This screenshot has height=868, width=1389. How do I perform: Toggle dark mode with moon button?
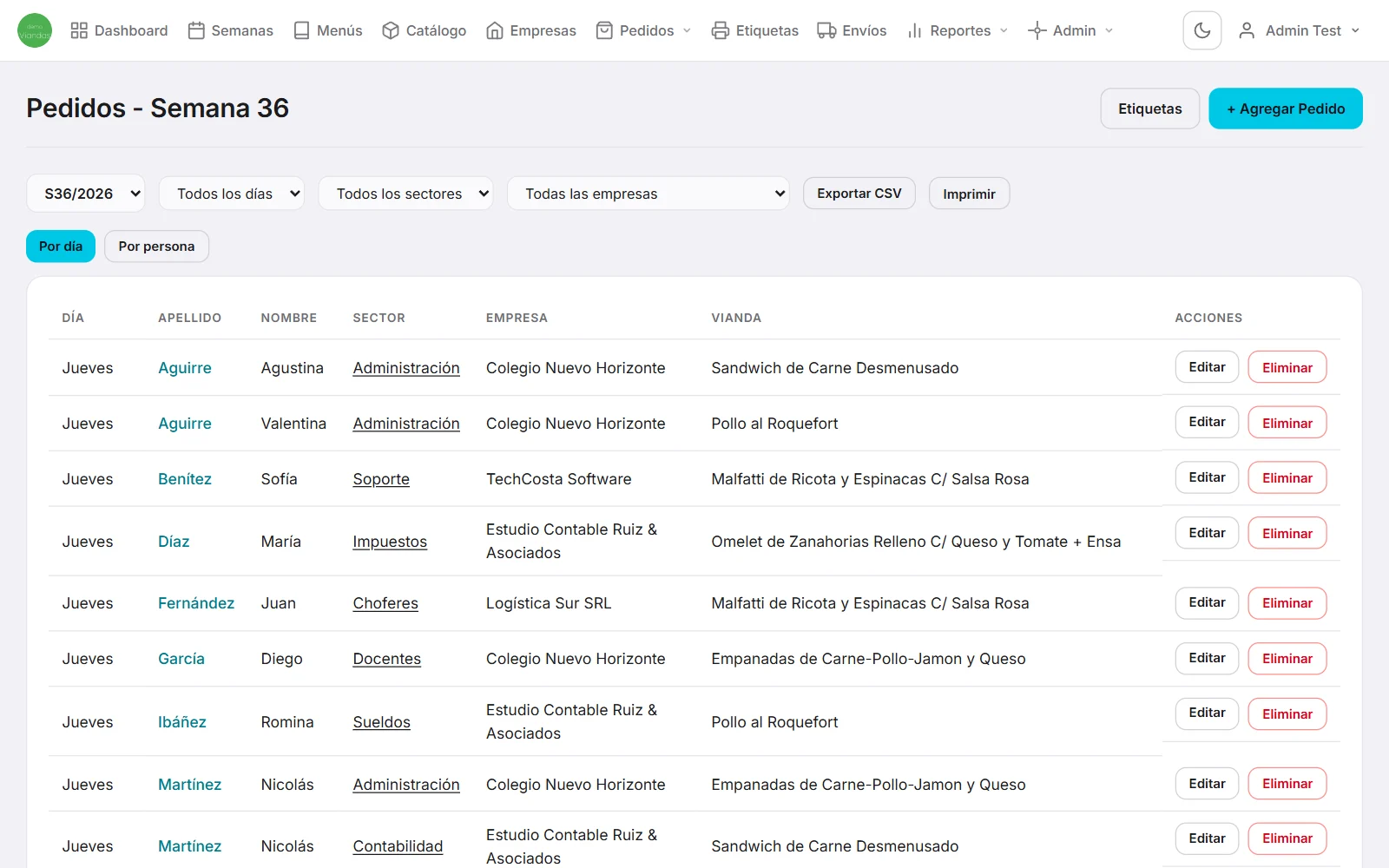coord(1202,30)
